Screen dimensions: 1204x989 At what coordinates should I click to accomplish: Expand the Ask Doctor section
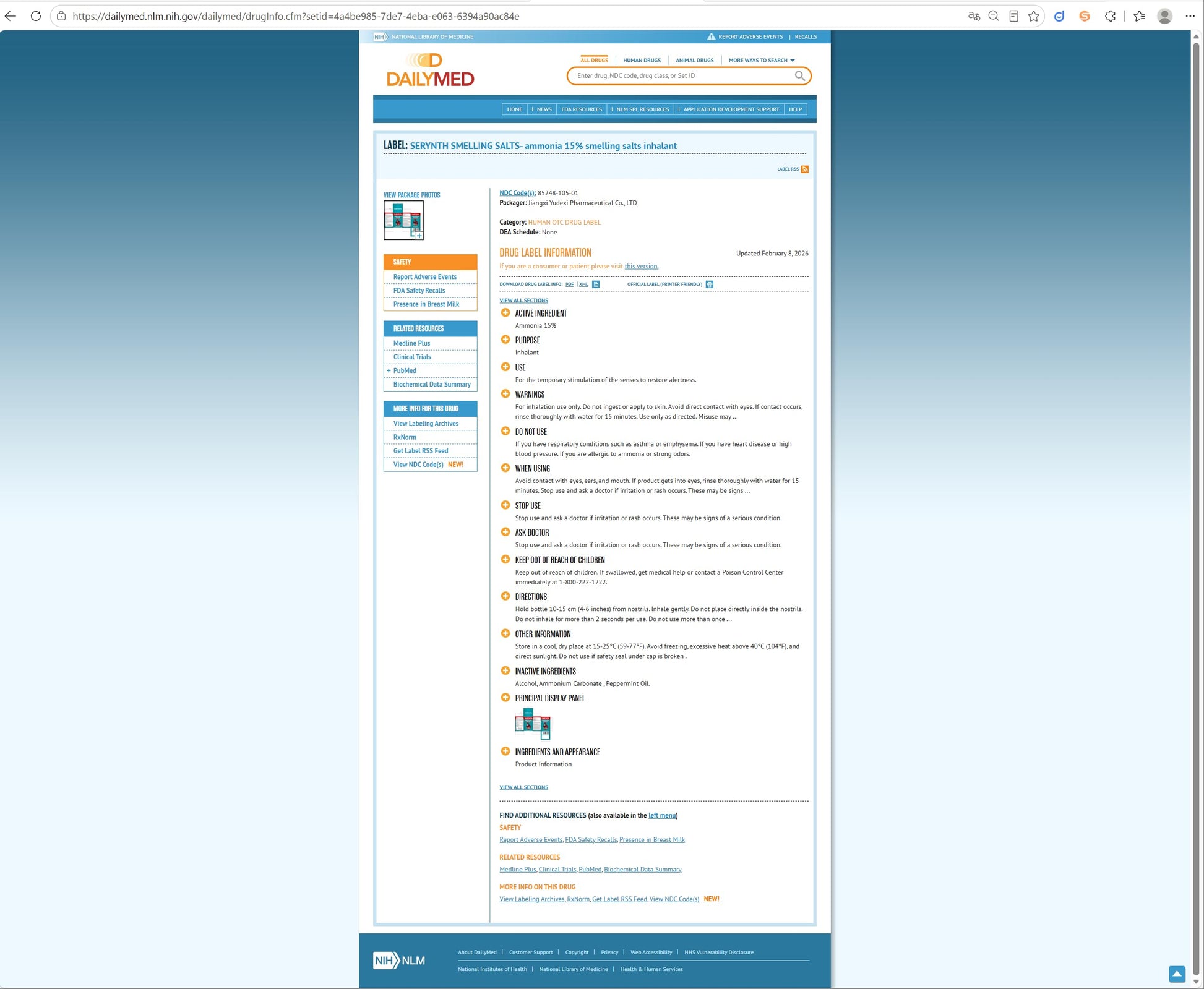[505, 532]
